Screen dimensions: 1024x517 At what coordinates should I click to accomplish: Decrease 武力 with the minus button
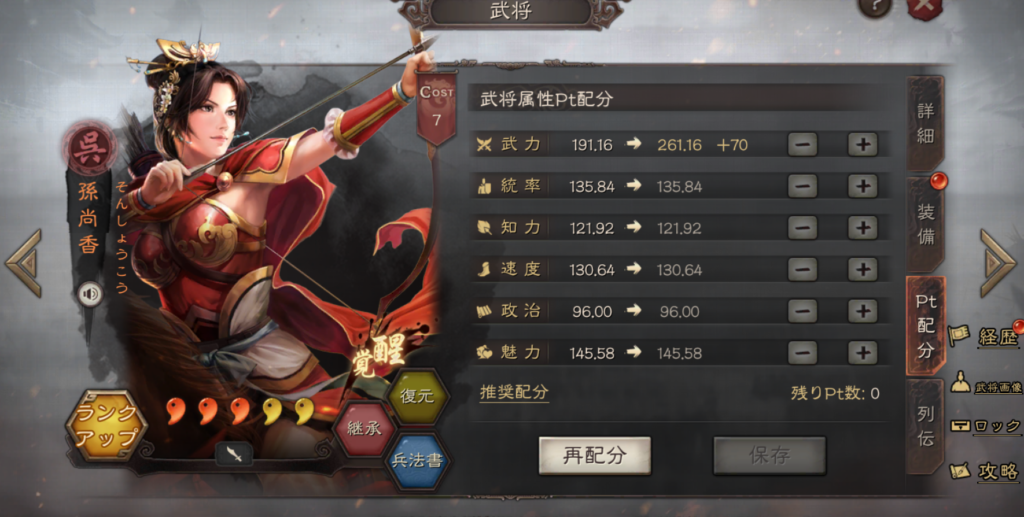pyautogui.click(x=803, y=144)
